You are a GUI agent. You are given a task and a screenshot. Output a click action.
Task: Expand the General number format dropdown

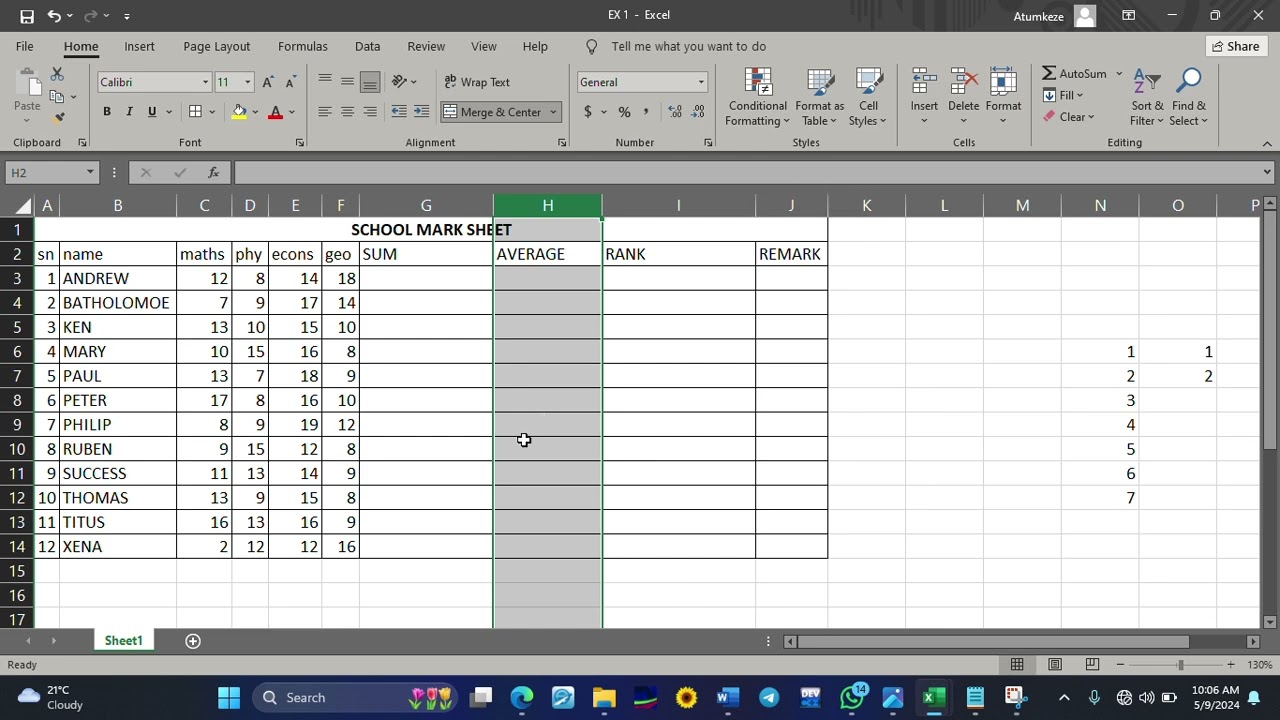click(x=701, y=82)
